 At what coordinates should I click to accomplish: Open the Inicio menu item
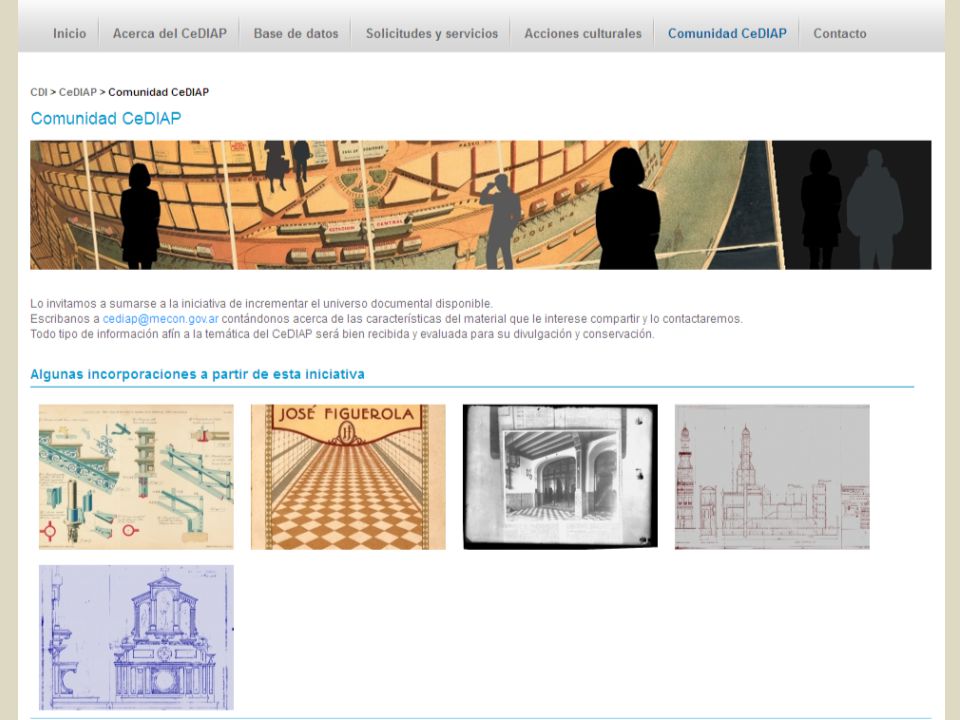point(69,34)
